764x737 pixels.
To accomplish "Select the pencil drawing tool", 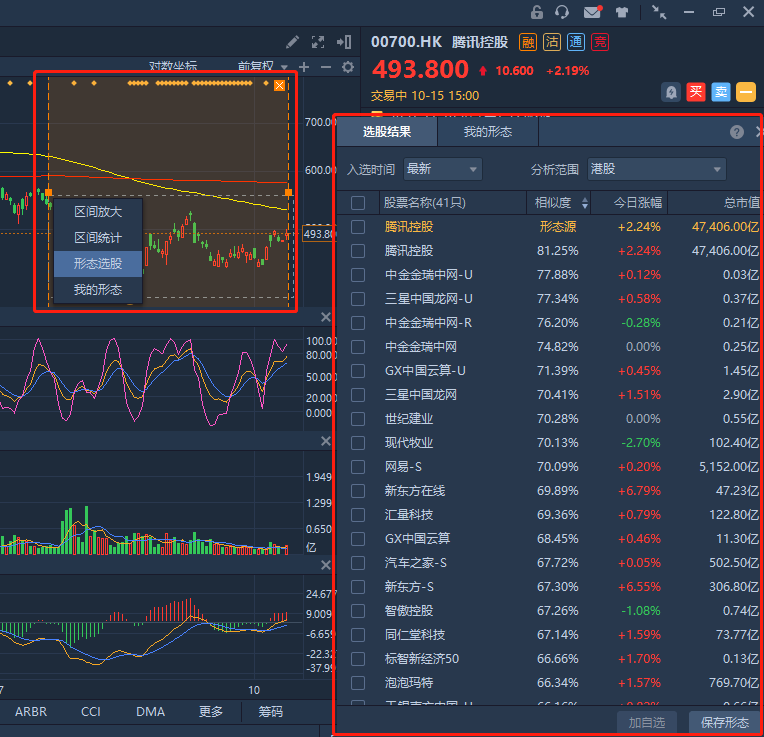I will (292, 42).
